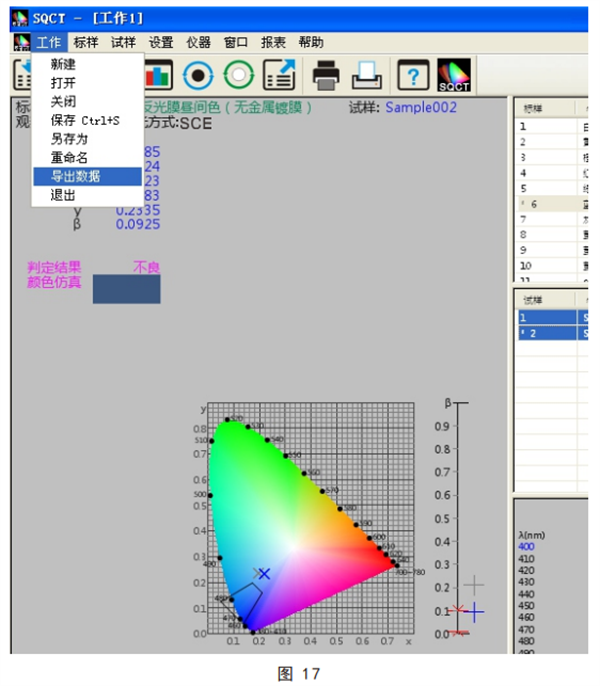The height and width of the screenshot is (686, 600).
Task: Click the green ring toolbar icon
Action: 239,75
